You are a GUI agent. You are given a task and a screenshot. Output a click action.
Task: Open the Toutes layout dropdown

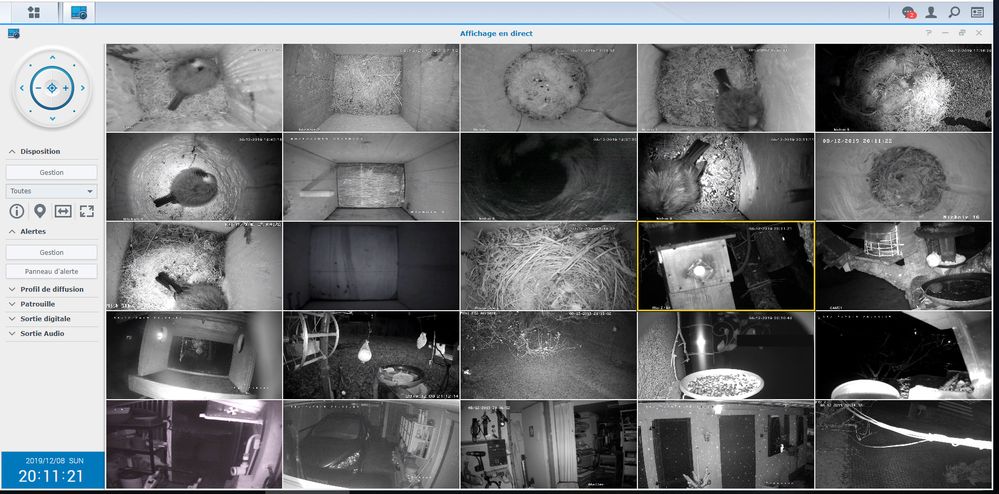click(x=52, y=190)
